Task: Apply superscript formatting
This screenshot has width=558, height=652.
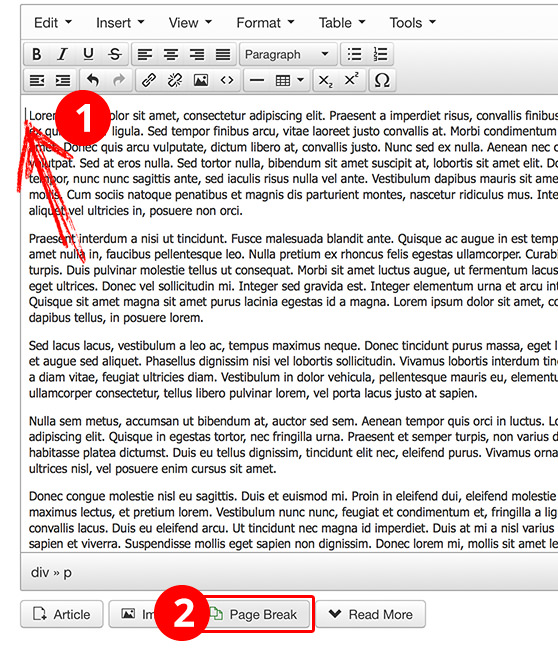Action: 351,80
